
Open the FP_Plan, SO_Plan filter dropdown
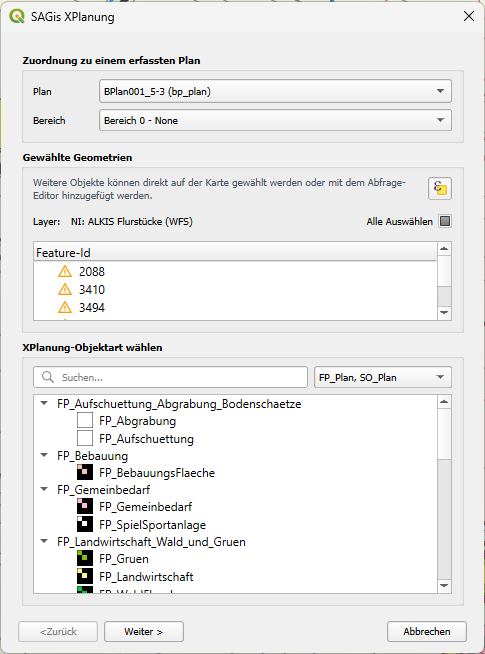[x=382, y=377]
